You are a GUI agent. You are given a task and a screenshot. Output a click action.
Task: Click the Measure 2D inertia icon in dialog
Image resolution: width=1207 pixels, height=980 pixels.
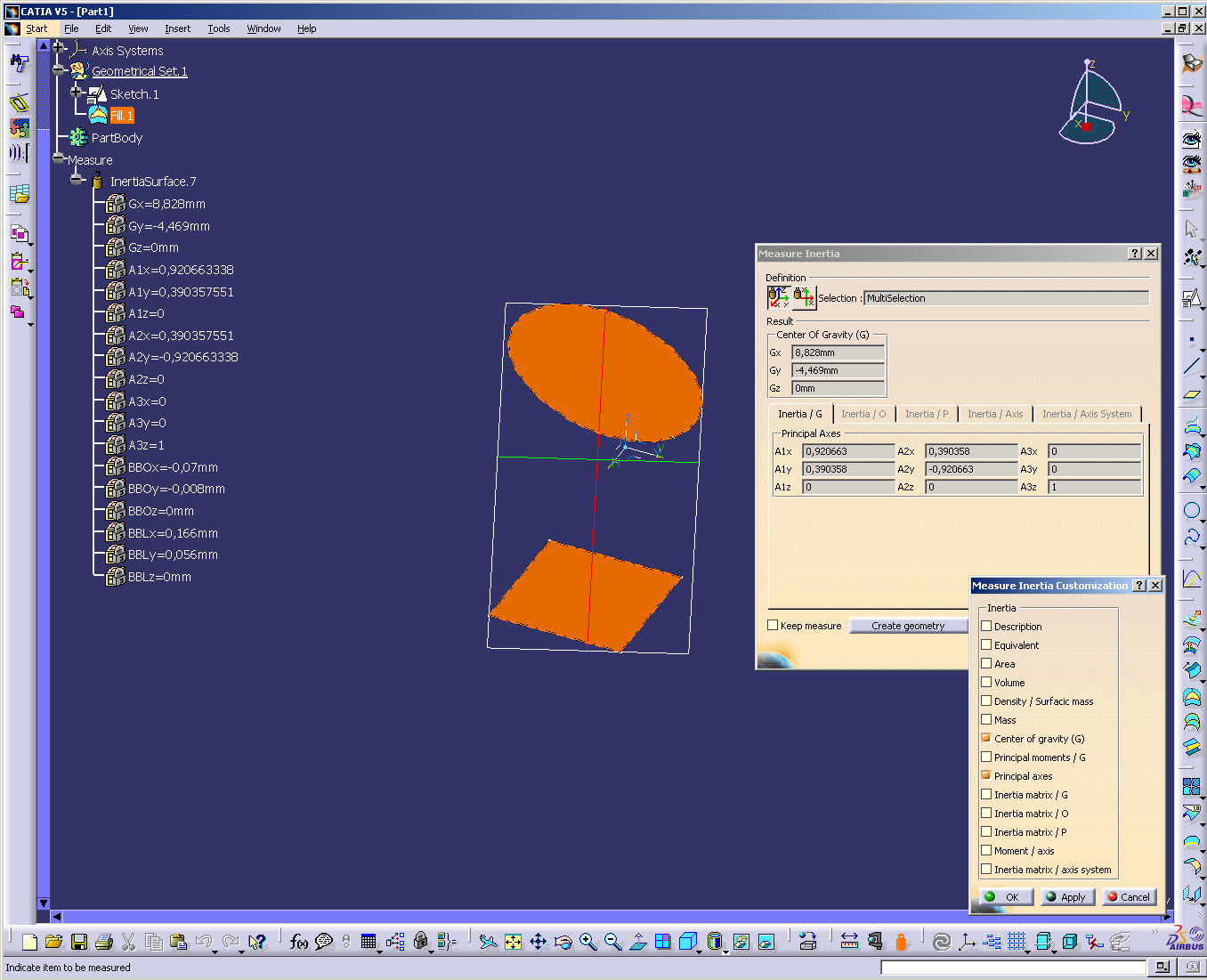pyautogui.click(x=805, y=297)
